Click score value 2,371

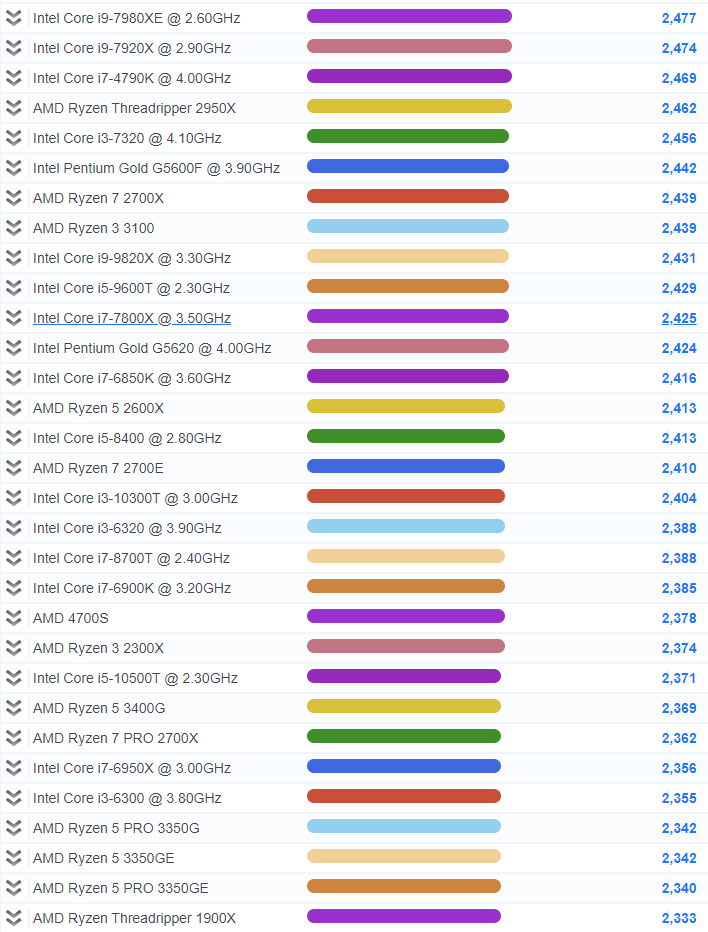coord(679,678)
